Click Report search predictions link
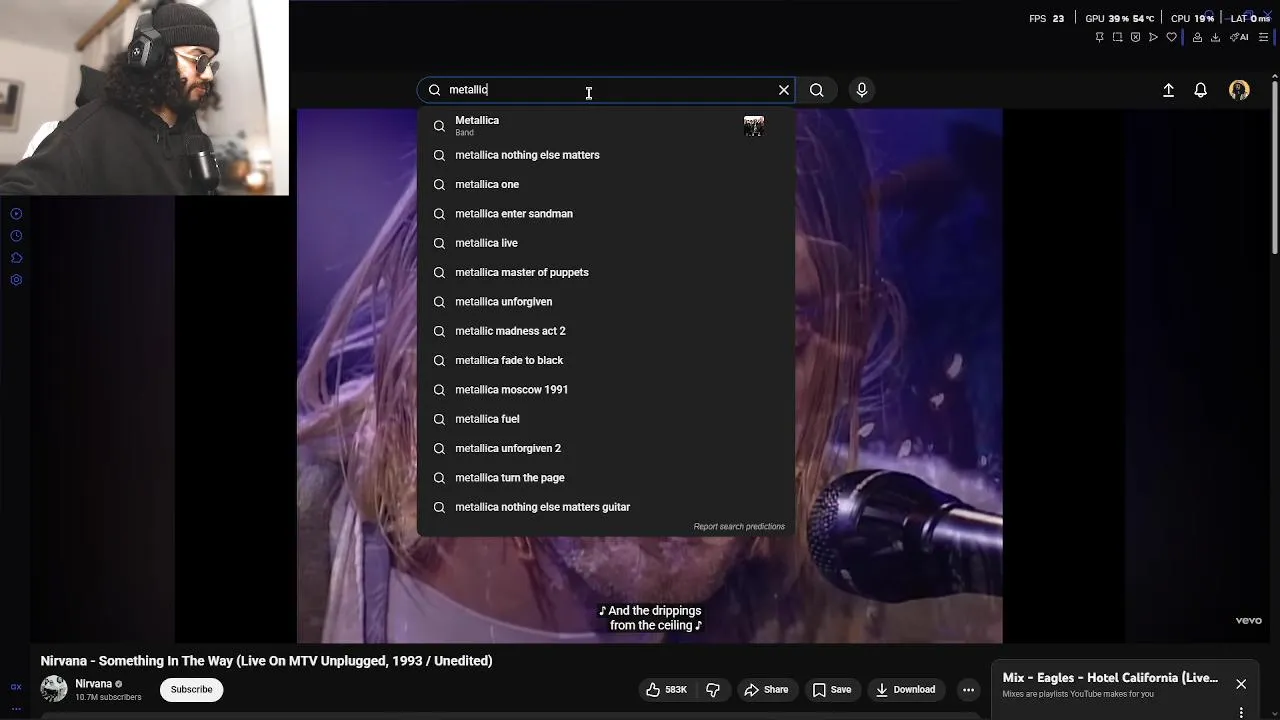The width and height of the screenshot is (1280, 720). pos(739,527)
